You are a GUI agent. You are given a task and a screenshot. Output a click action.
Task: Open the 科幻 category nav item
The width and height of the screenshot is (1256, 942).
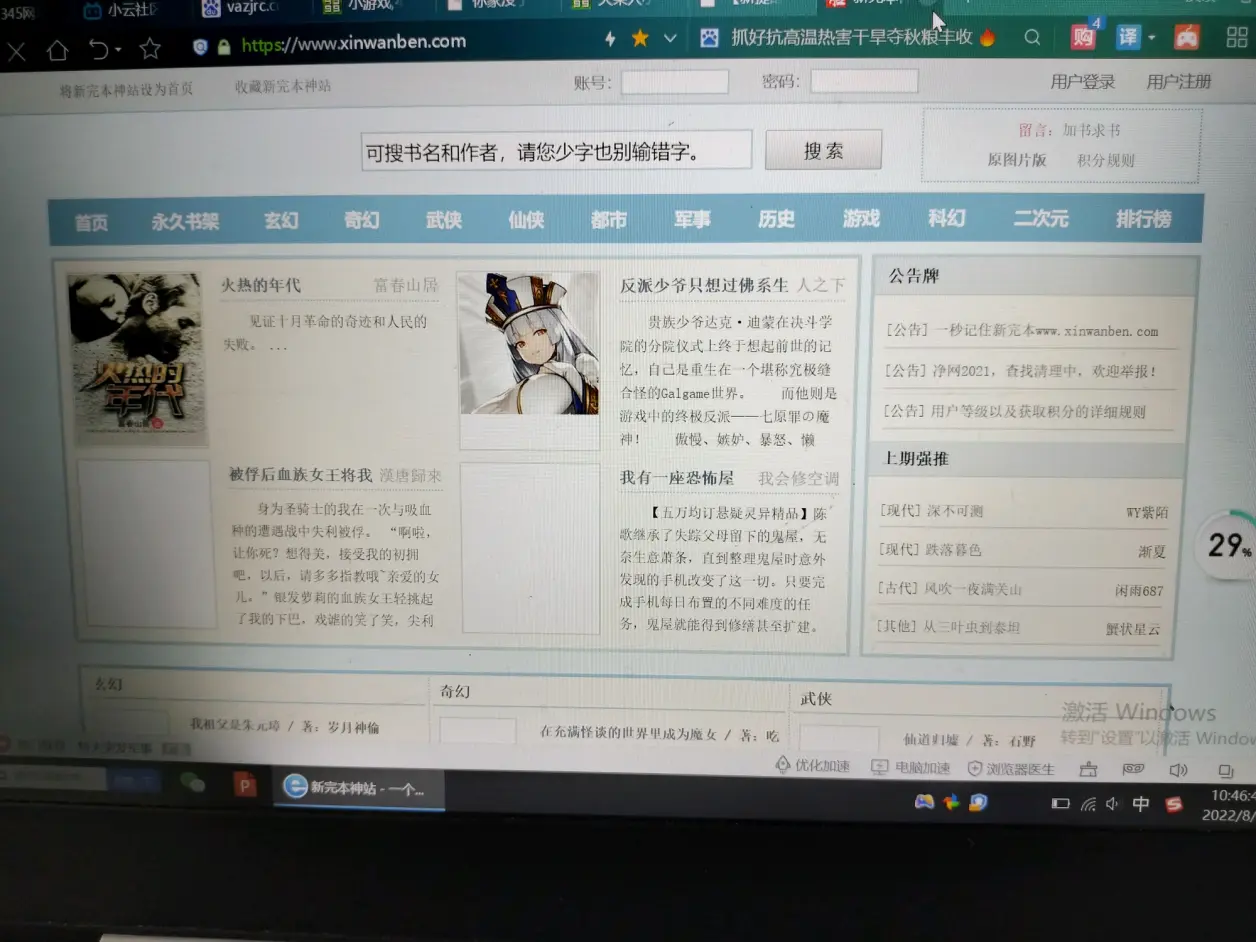click(x=946, y=218)
